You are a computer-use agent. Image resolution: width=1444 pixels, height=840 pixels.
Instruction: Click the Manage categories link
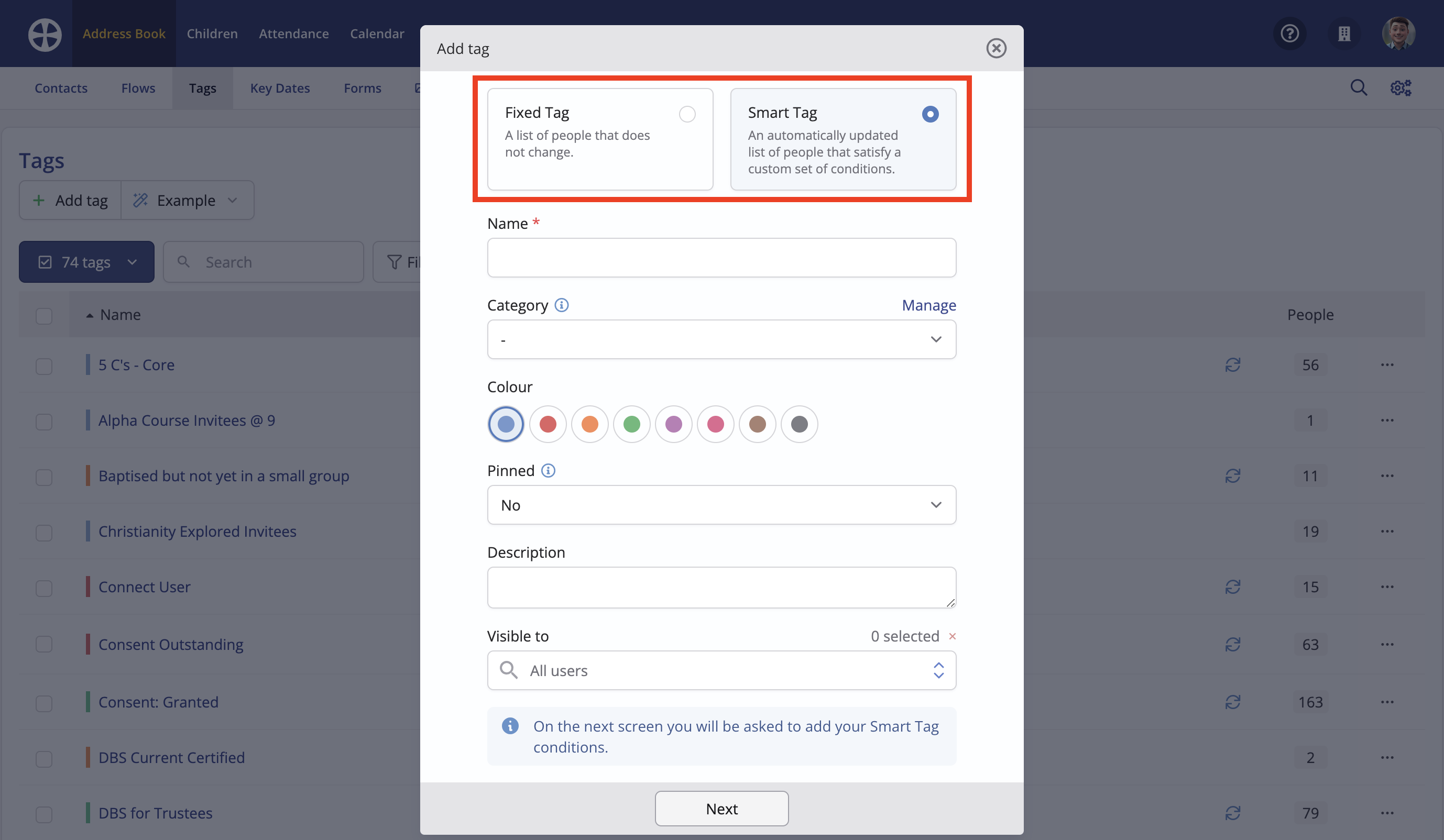928,305
